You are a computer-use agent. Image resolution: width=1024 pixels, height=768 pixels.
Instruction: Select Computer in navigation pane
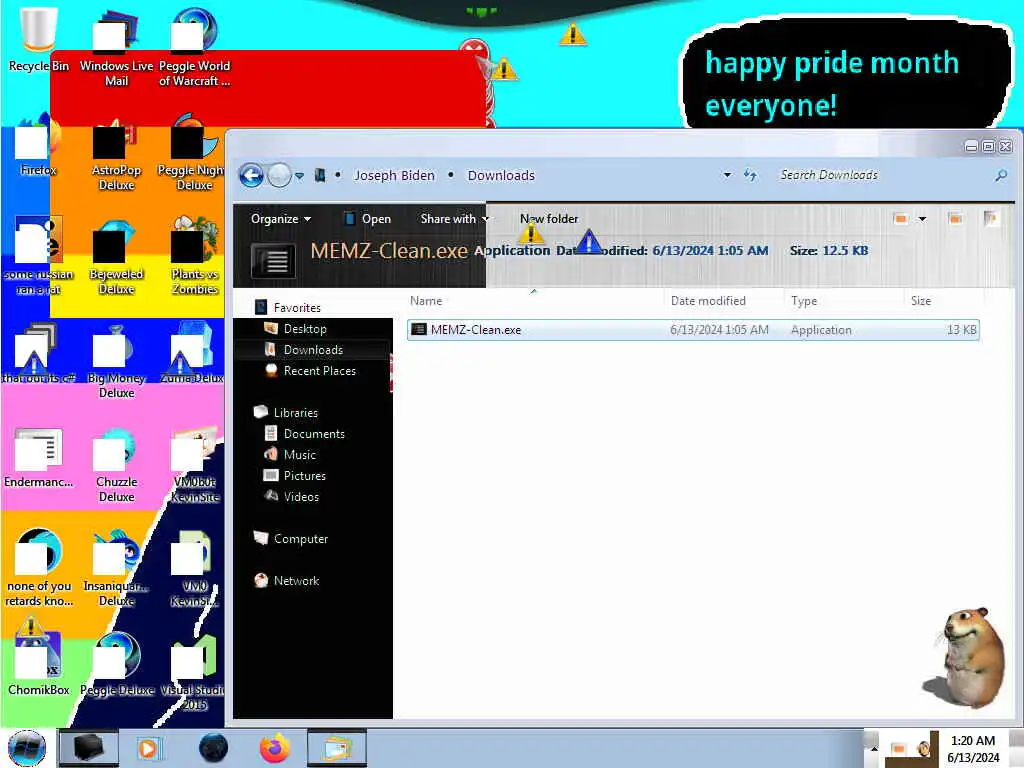click(x=291, y=538)
